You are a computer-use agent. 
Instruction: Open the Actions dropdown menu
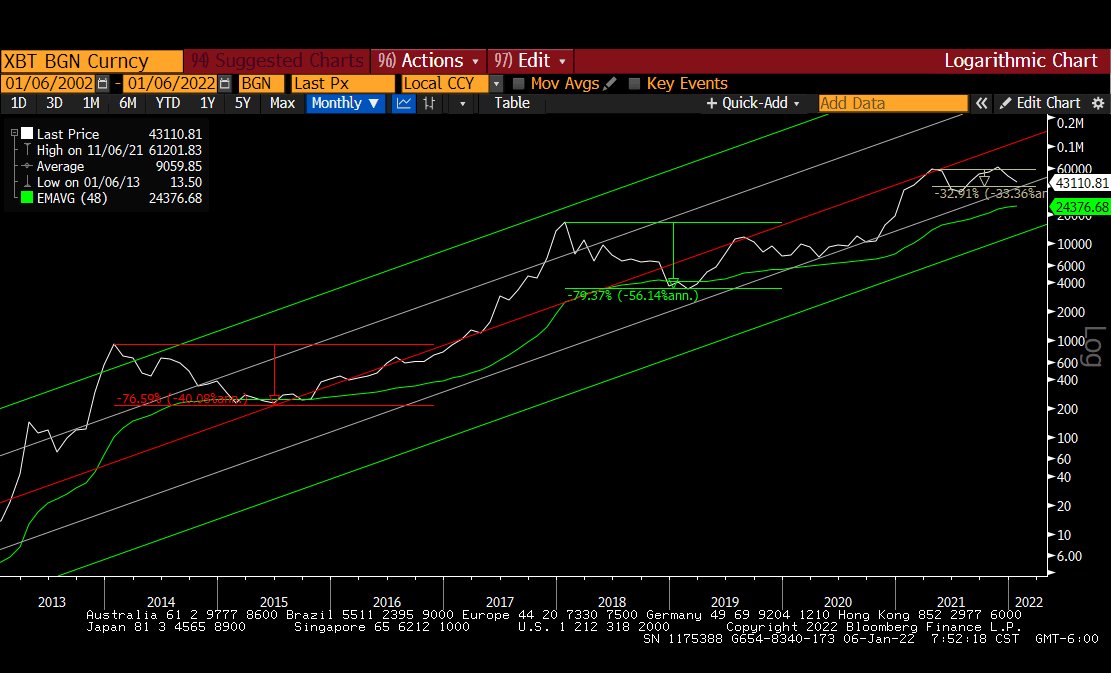coord(427,61)
